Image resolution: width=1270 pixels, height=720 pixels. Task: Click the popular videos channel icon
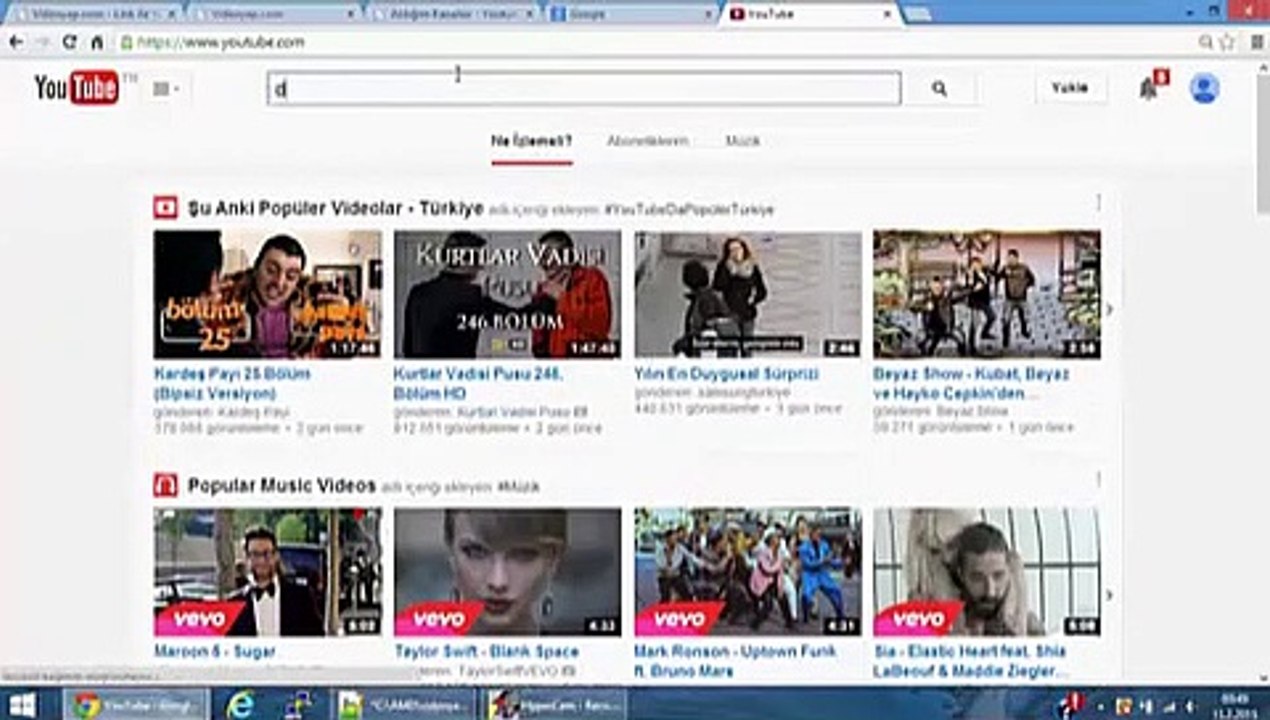point(165,208)
